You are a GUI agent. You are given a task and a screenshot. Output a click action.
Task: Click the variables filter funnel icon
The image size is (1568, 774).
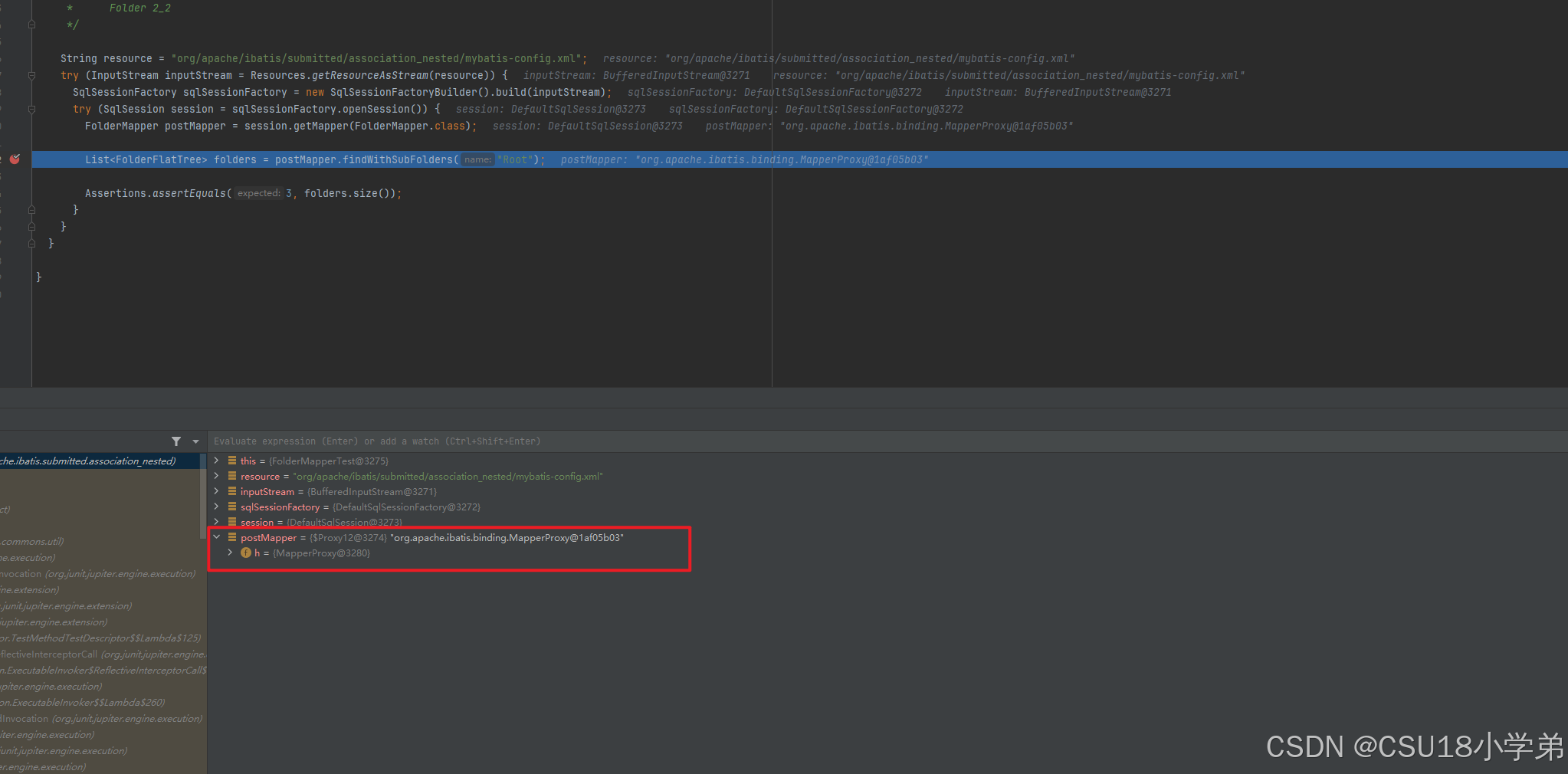[176, 441]
